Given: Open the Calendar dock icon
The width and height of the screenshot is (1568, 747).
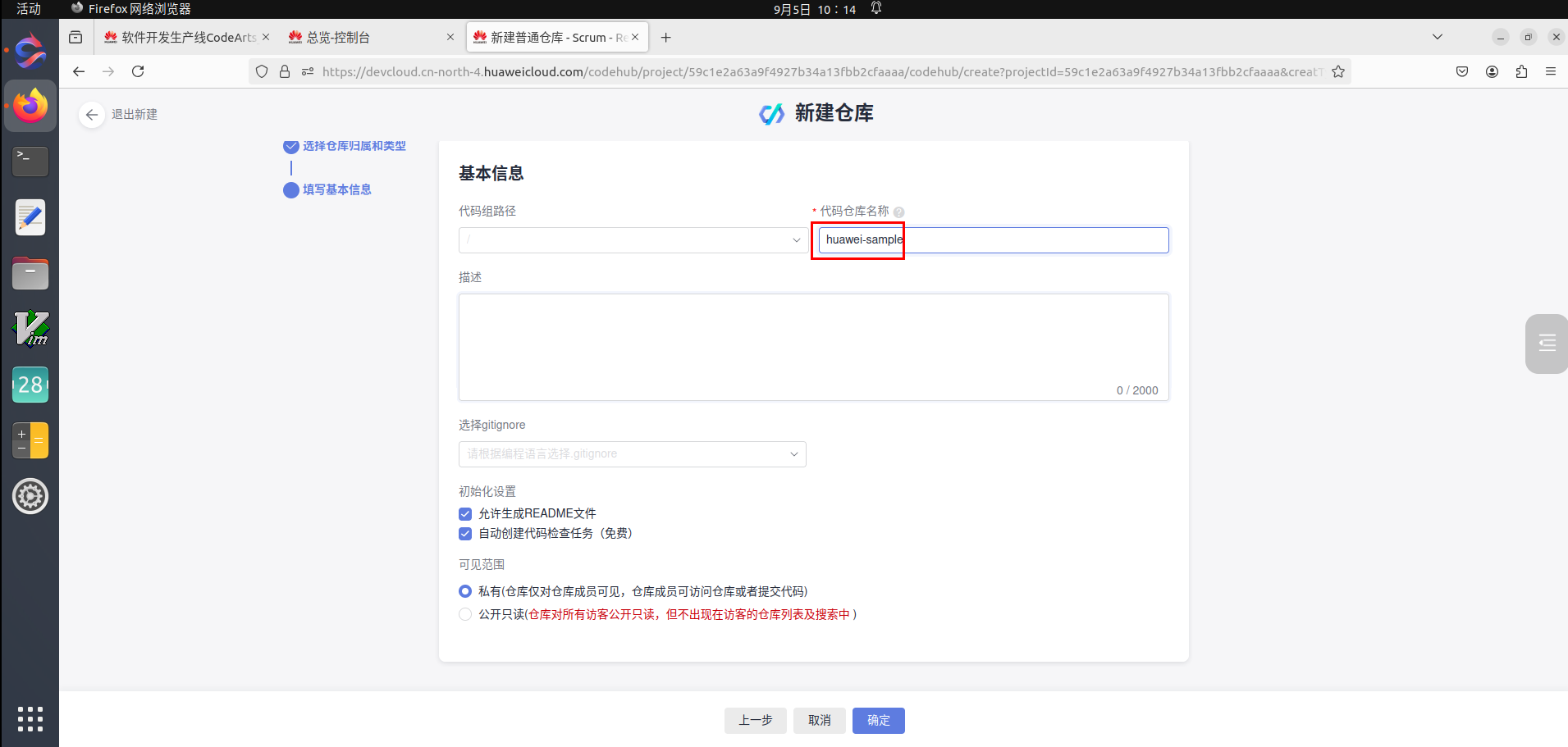Looking at the screenshot, I should coord(30,385).
